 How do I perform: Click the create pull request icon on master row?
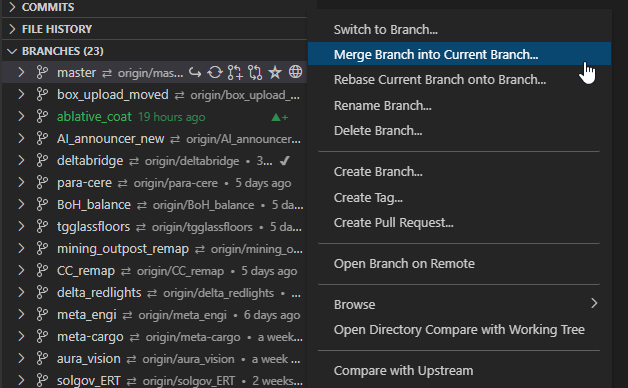[235, 72]
